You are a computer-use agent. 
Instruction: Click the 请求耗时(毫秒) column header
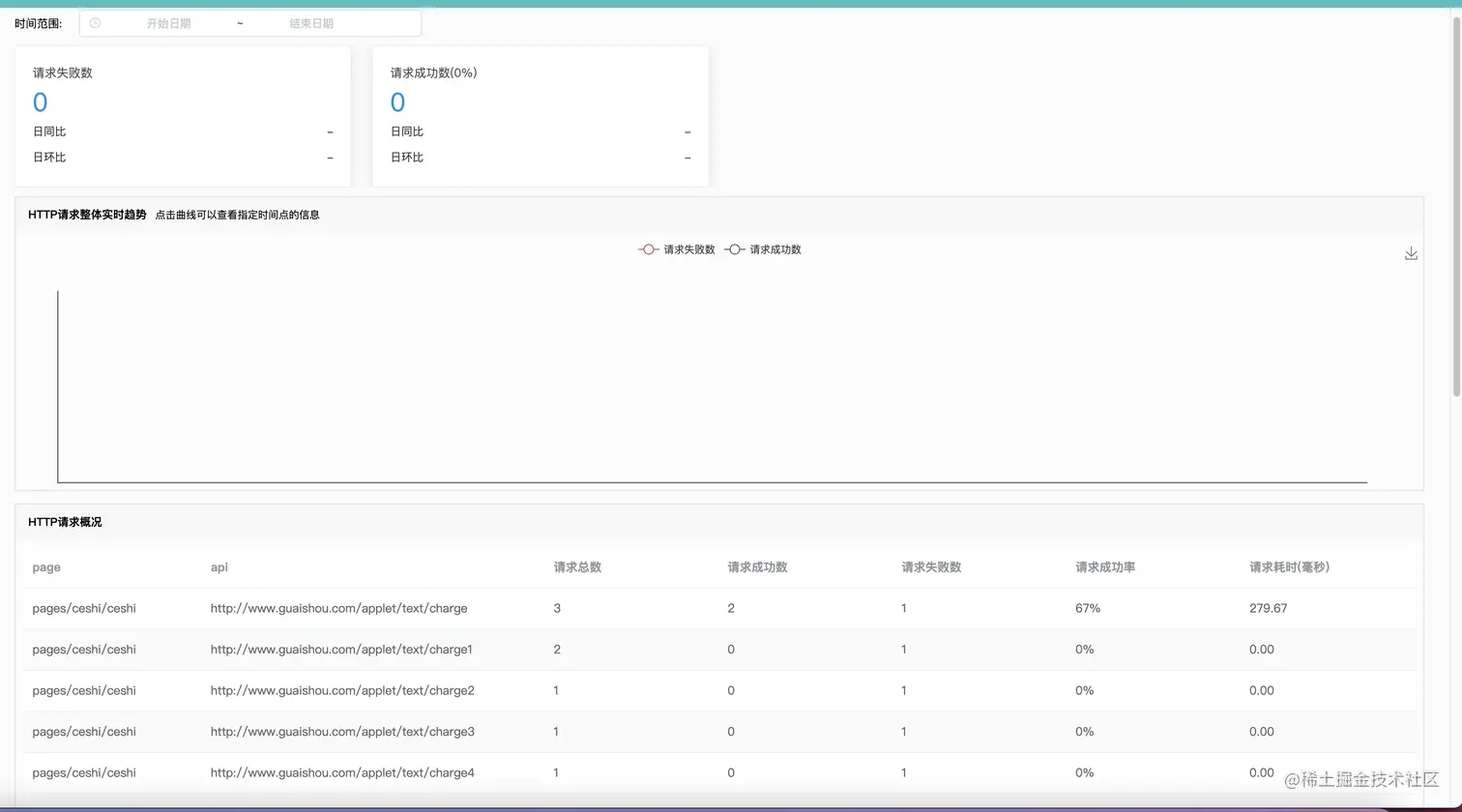tap(1289, 567)
